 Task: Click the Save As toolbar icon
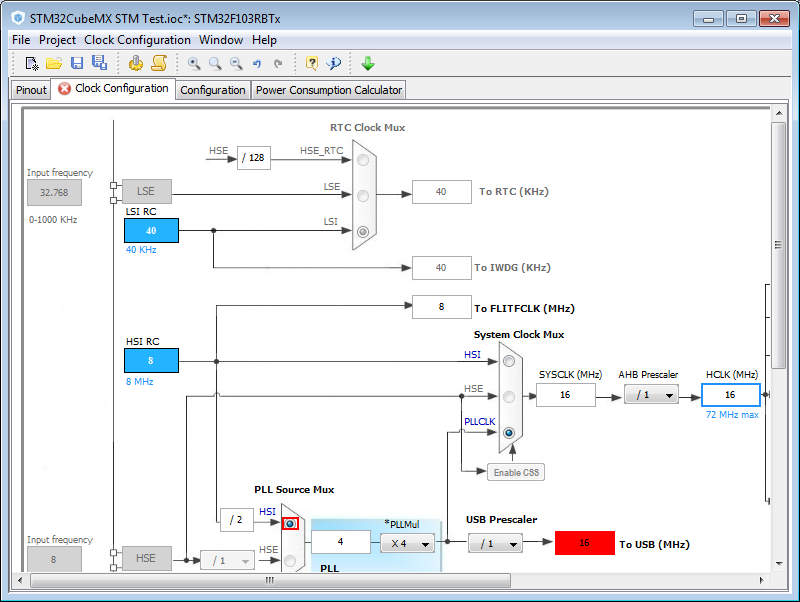(x=99, y=63)
